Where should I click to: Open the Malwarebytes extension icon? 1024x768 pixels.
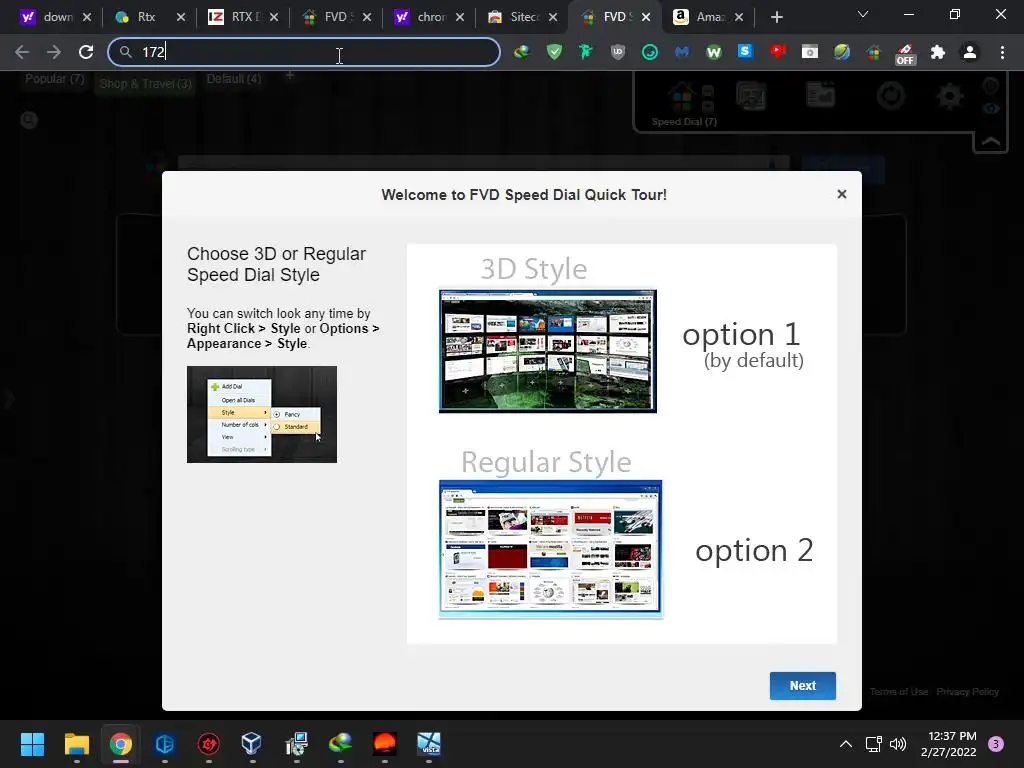681,52
